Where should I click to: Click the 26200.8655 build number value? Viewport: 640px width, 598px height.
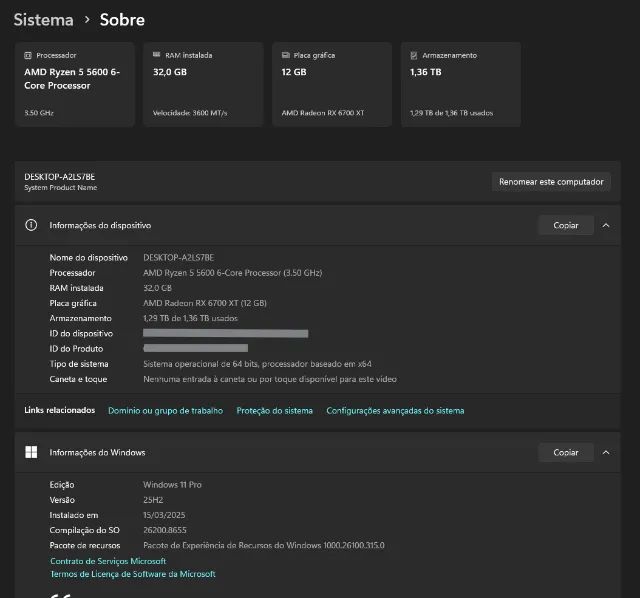coord(165,530)
